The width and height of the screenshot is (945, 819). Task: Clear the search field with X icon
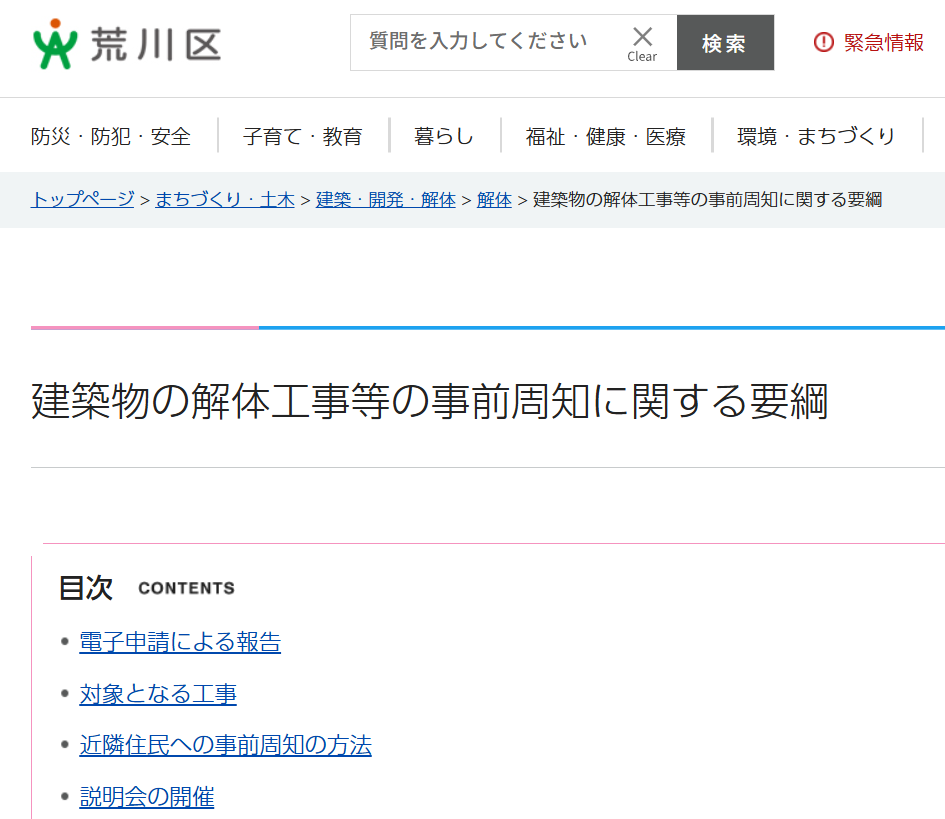642,42
